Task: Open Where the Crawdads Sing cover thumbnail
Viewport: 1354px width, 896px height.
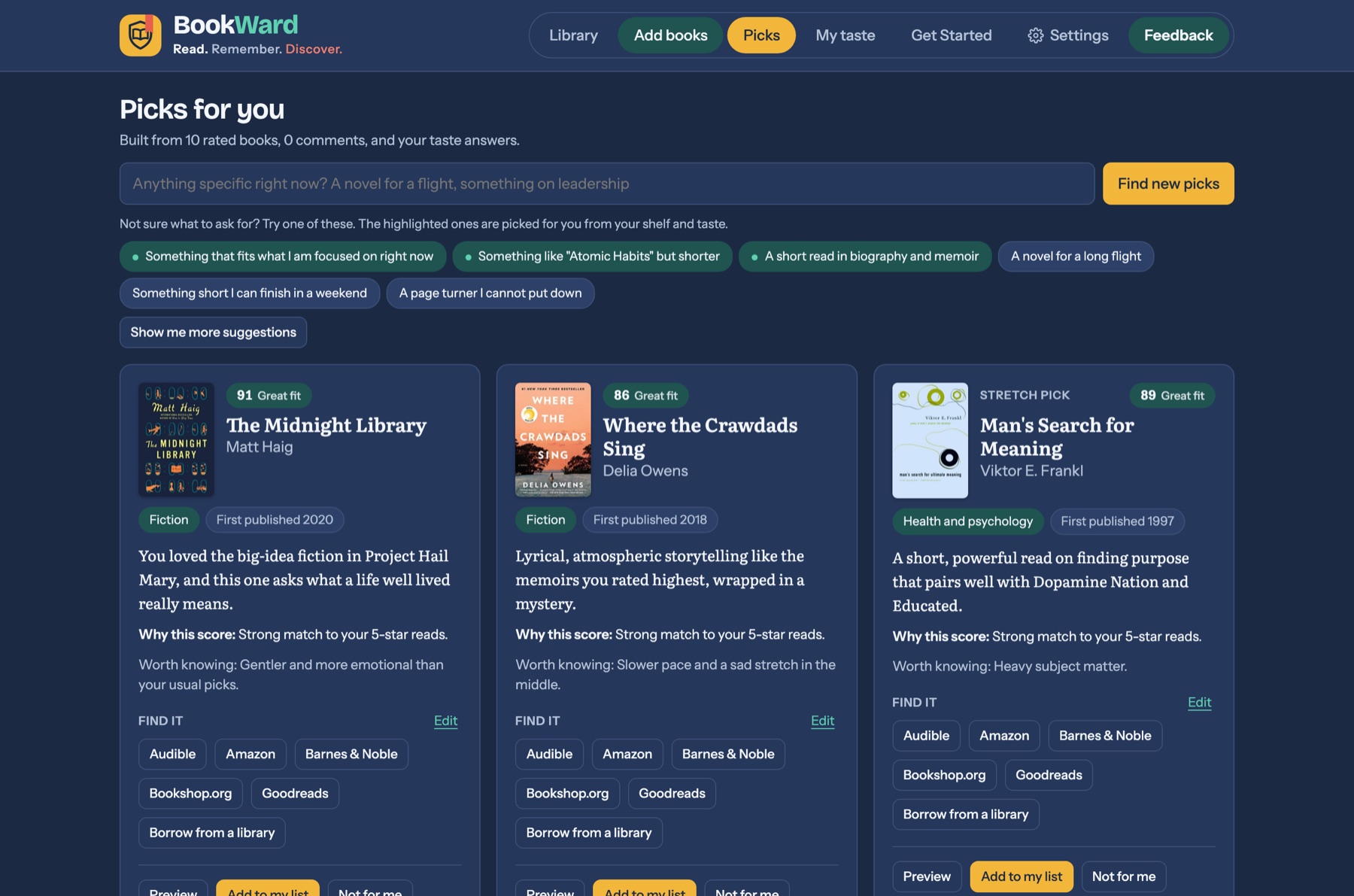Action: [x=553, y=439]
